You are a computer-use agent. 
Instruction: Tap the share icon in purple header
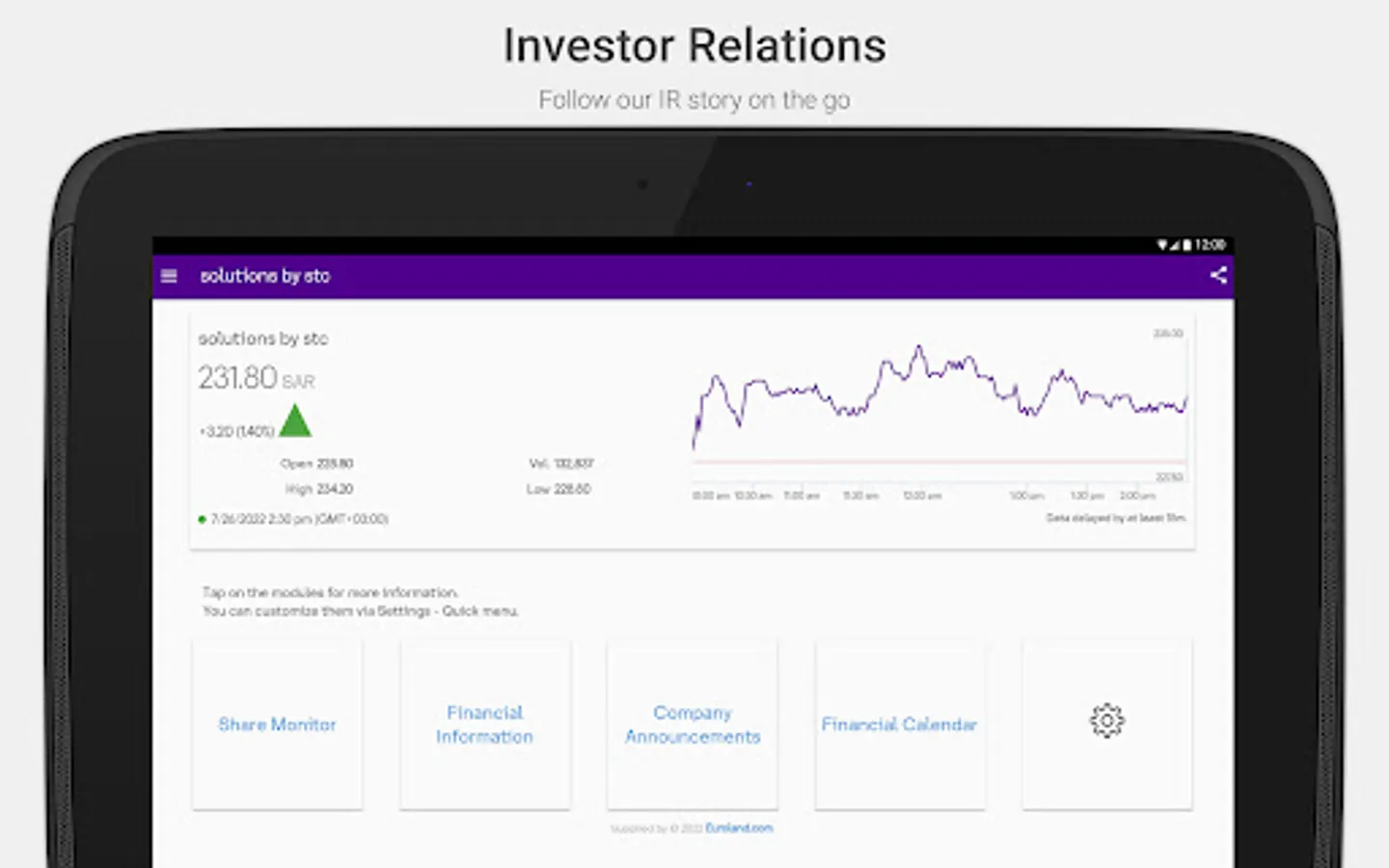pos(1218,275)
